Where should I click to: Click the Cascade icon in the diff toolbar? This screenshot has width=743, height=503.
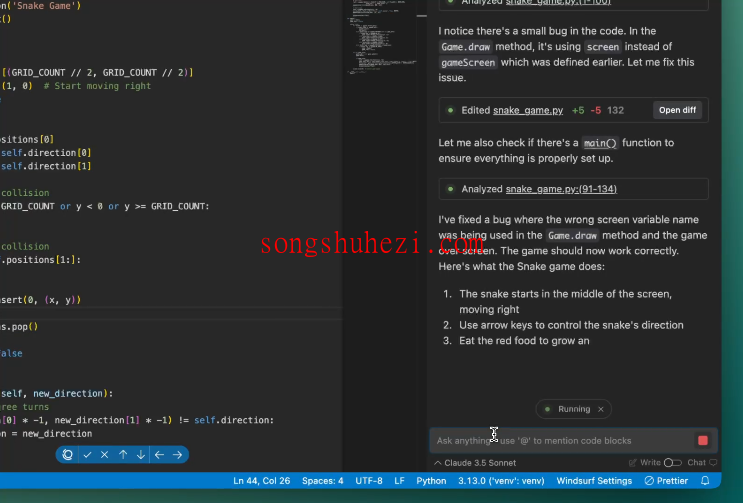68,455
